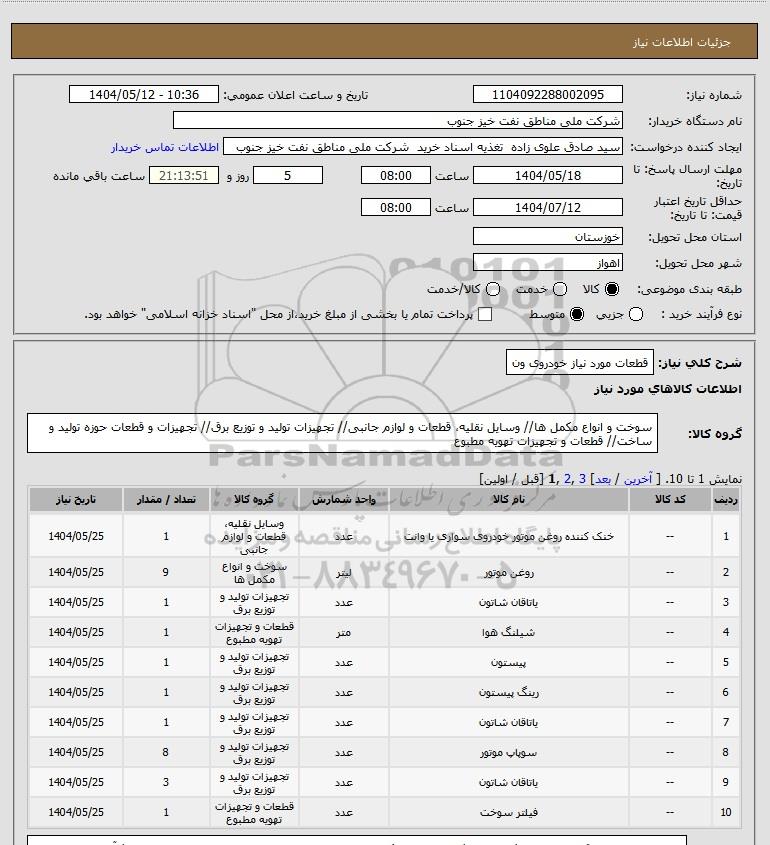The height and width of the screenshot is (845, 770).
Task: Click the گروه کالا description box
Action: 342,434
